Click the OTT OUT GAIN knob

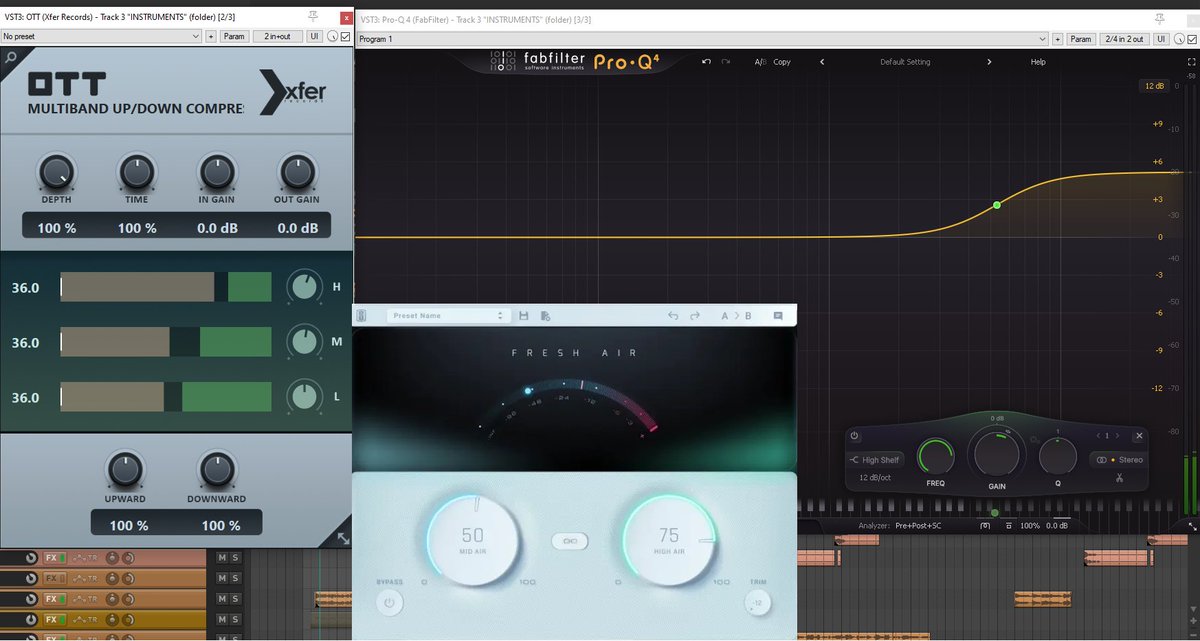tap(297, 174)
